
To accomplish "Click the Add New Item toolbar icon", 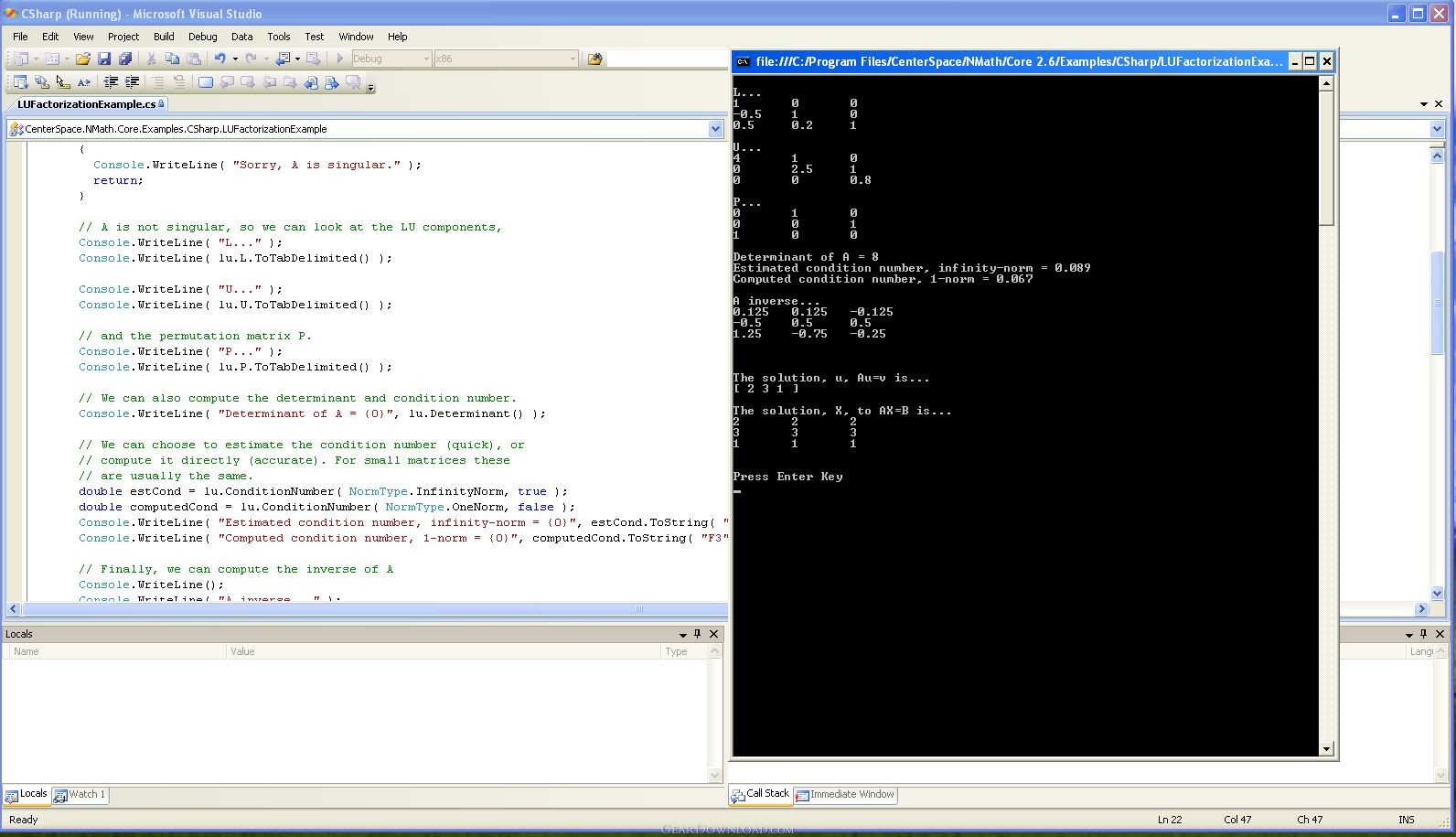I will click(52, 59).
